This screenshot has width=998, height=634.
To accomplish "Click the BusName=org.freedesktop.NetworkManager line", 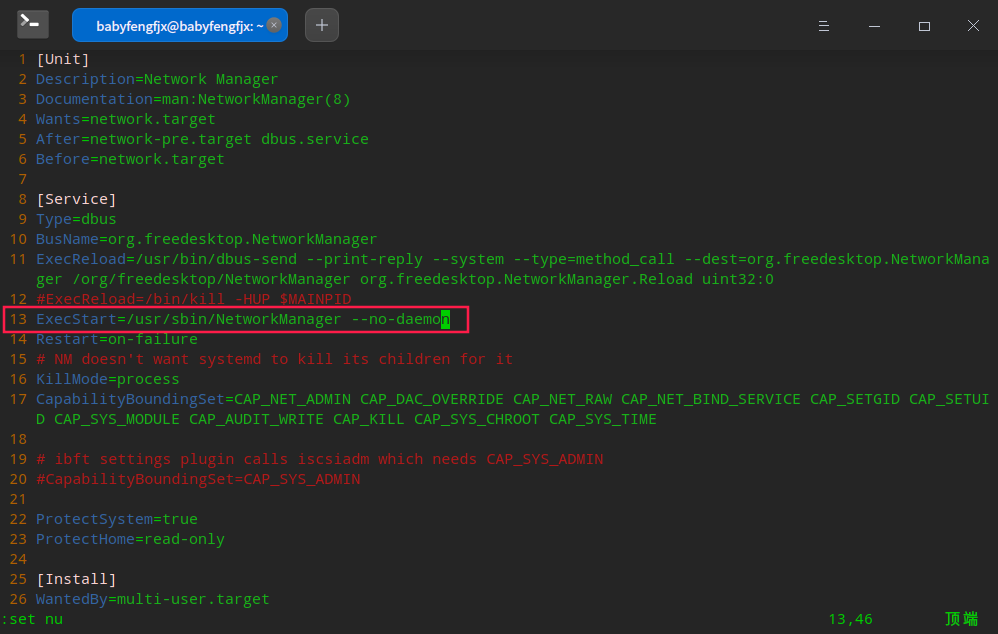I will 207,239.
